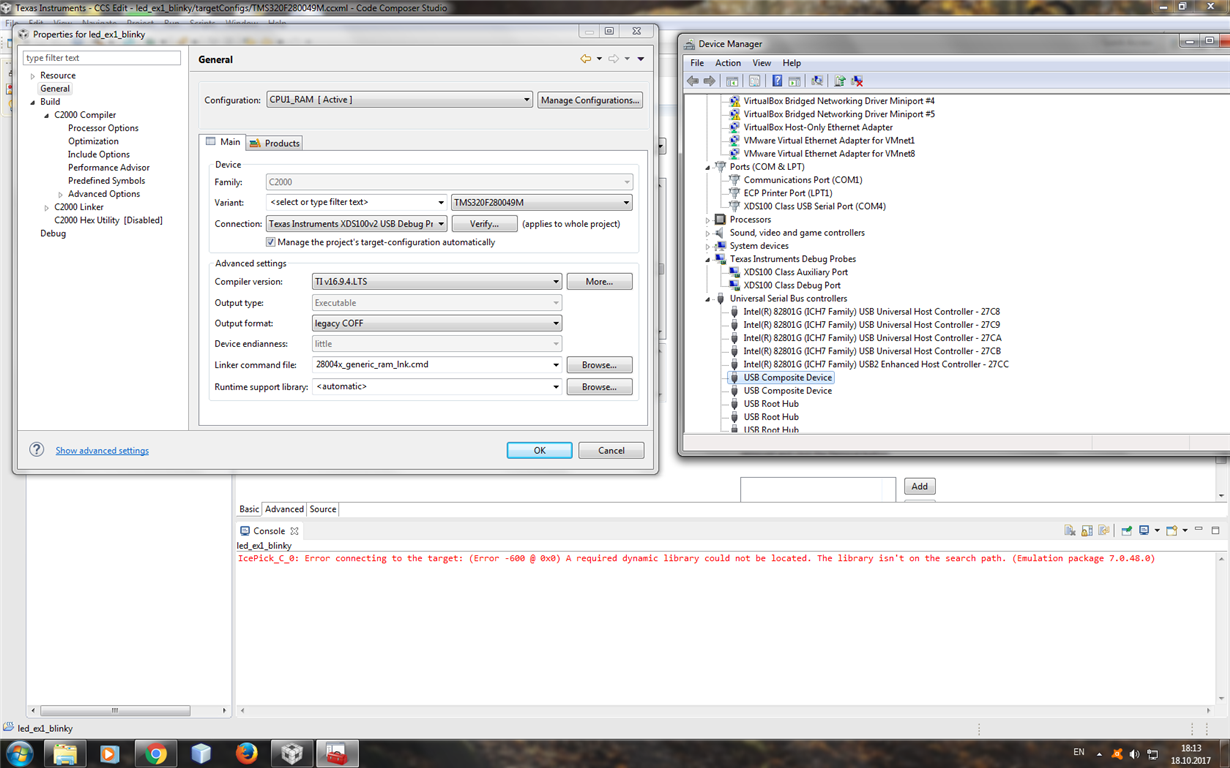
Task: Open the Help menu in Device Manager
Action: 791,63
